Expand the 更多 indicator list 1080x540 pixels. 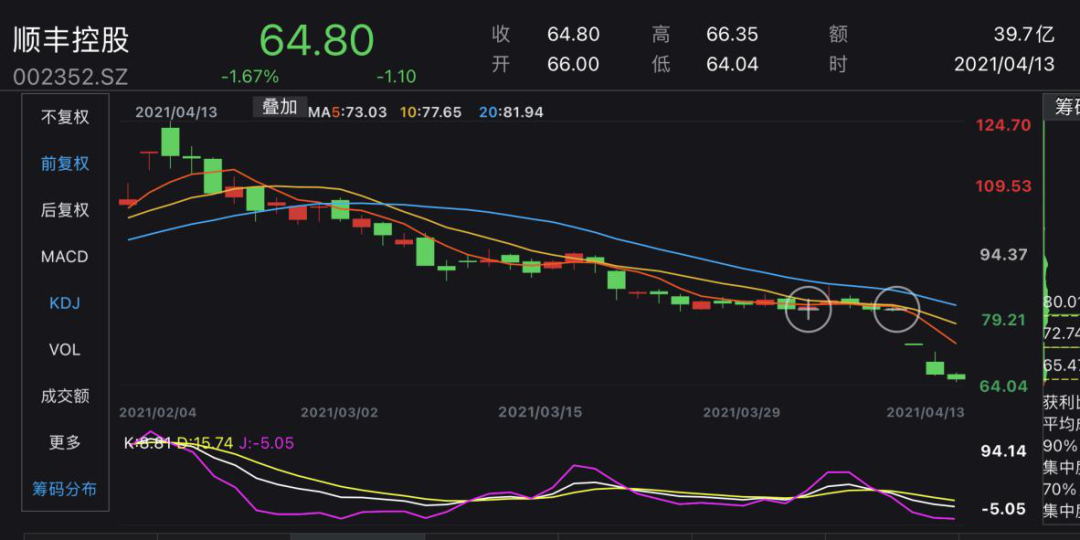pyautogui.click(x=65, y=442)
